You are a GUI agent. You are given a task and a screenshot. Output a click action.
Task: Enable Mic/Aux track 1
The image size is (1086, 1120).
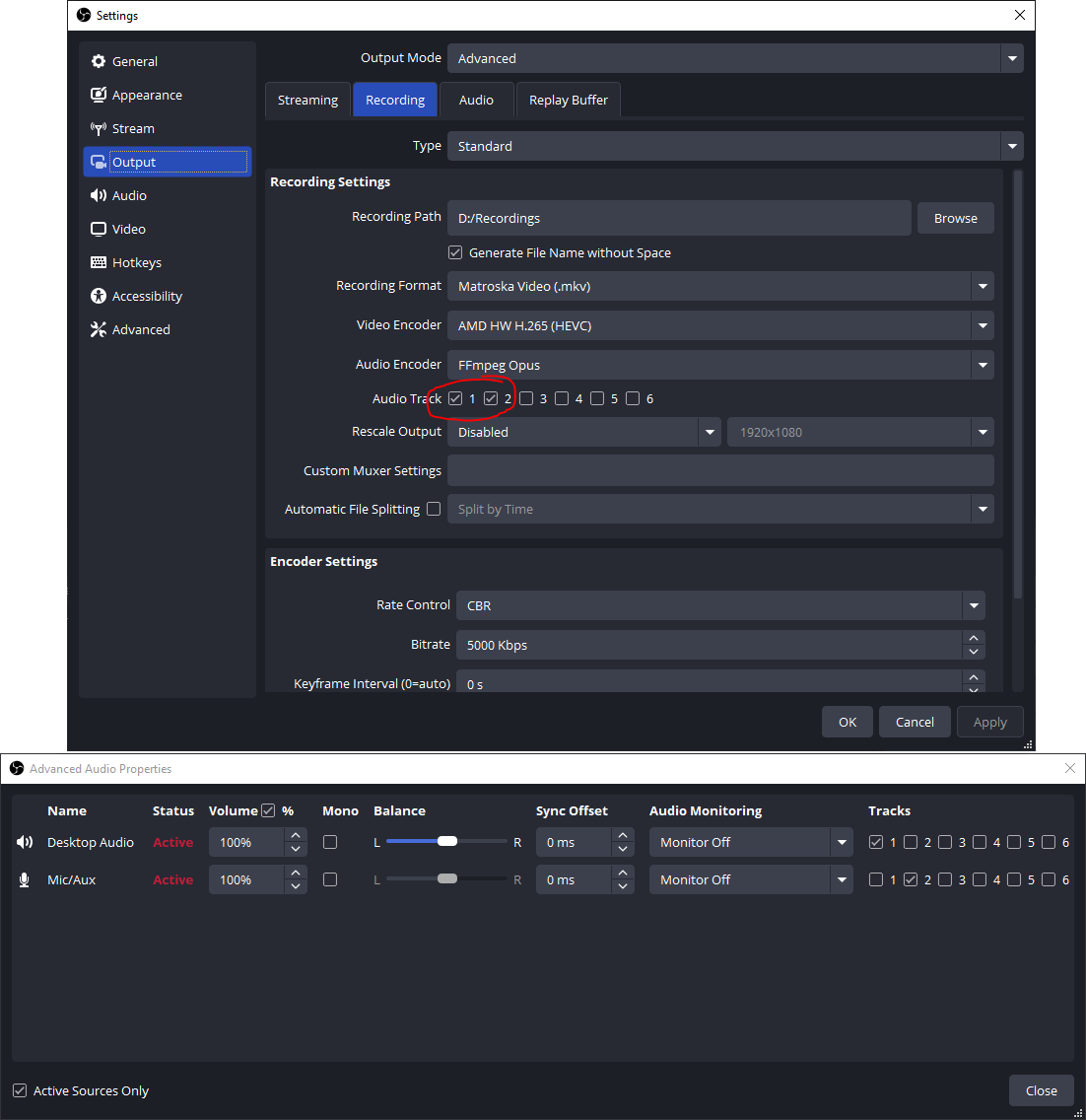tap(876, 879)
